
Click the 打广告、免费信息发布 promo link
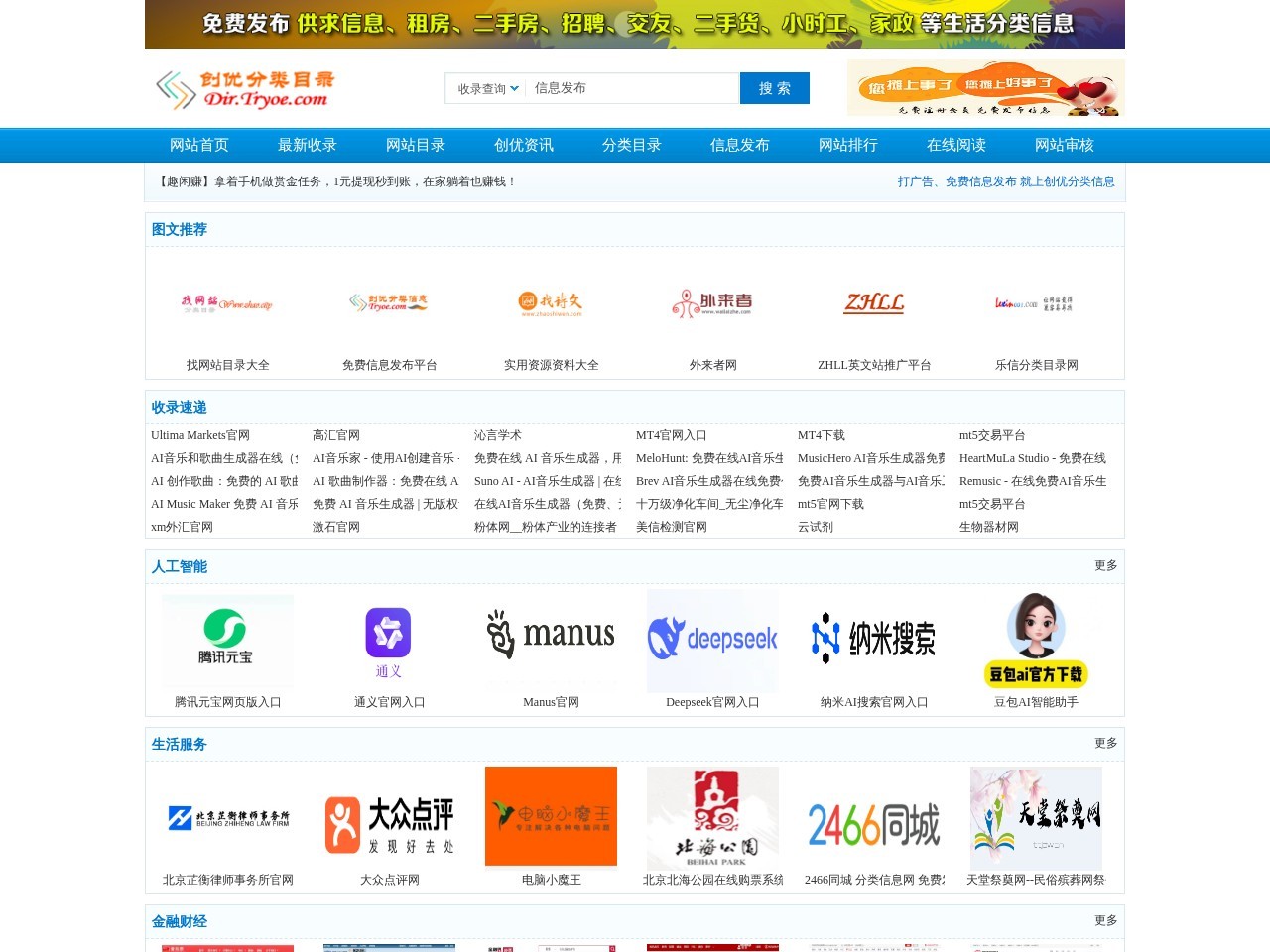(x=1006, y=181)
